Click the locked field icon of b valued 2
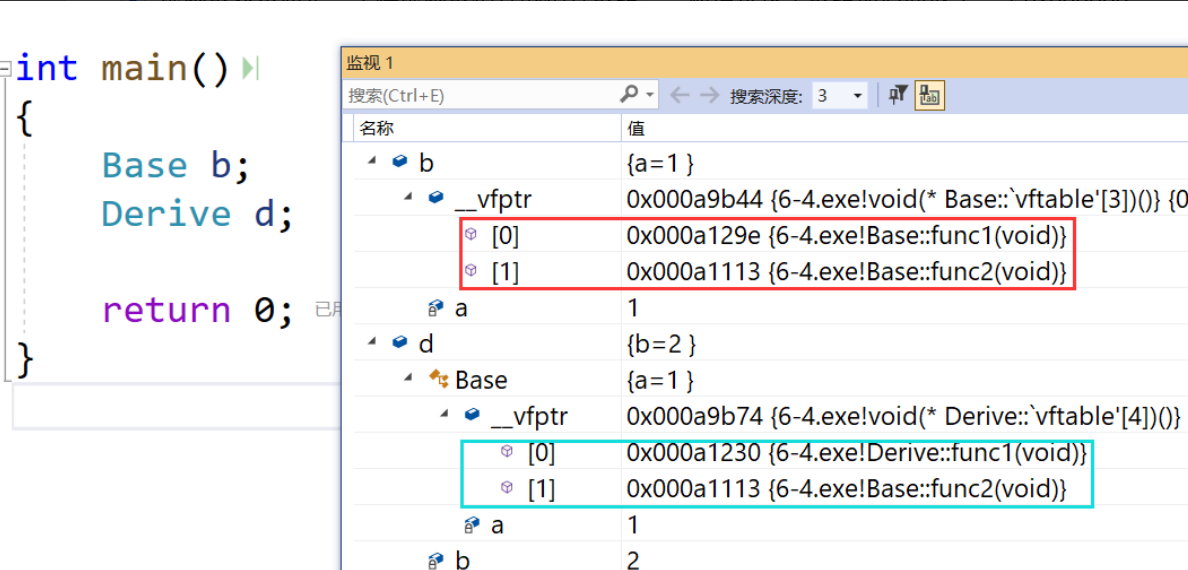The height and width of the screenshot is (570, 1188). coord(436,561)
